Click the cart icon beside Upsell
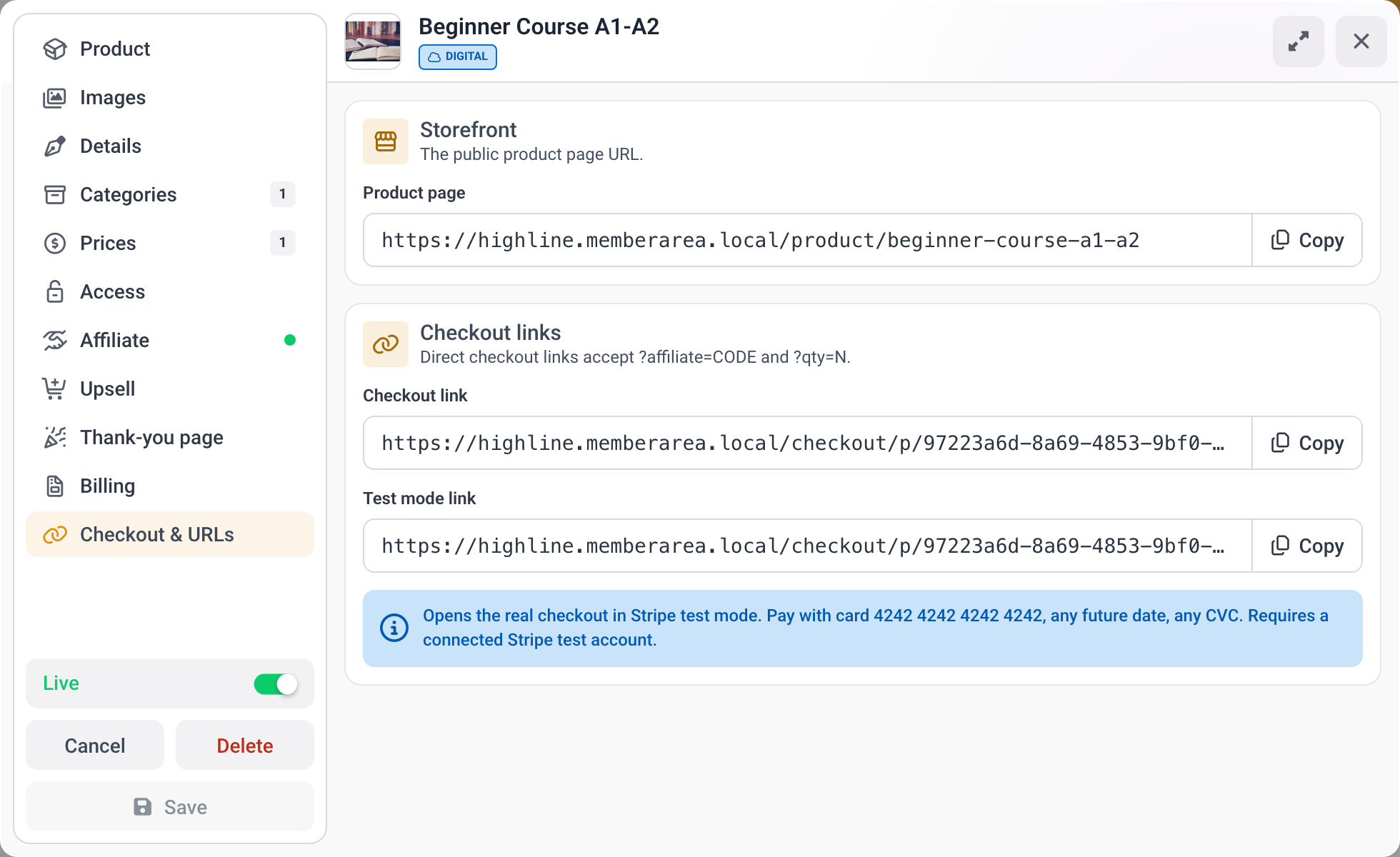 [55, 389]
